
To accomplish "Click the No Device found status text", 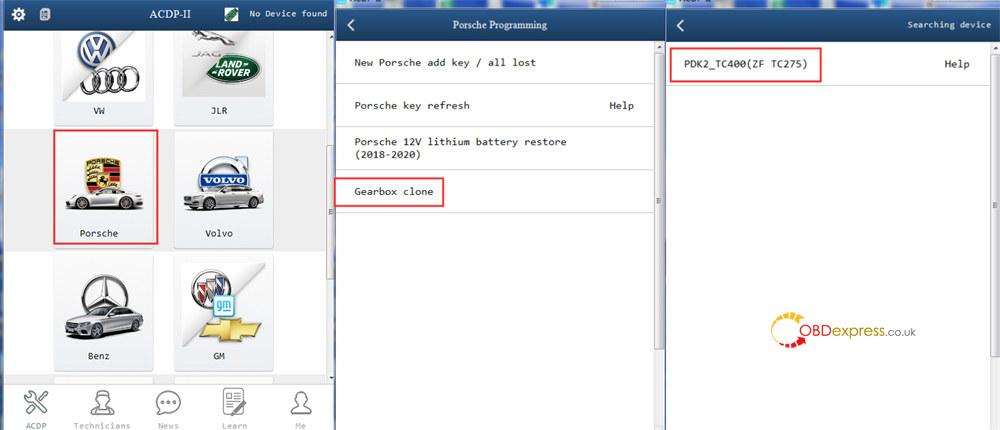I will pyautogui.click(x=288, y=13).
